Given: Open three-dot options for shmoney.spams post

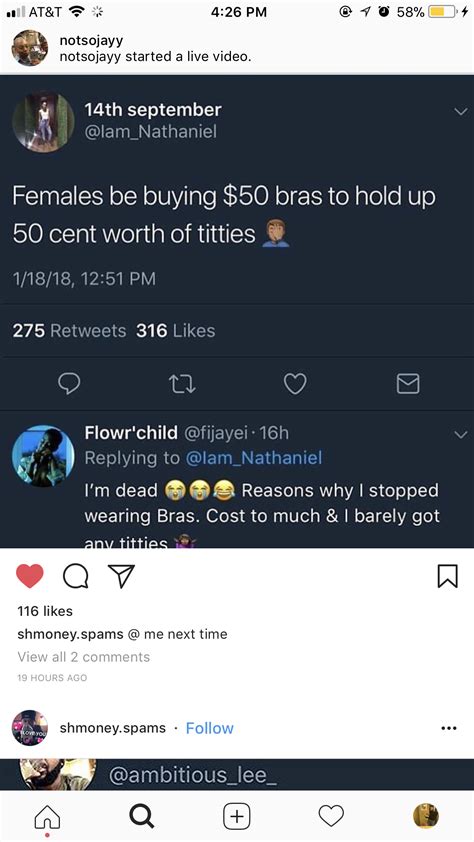Looking at the screenshot, I should [x=448, y=729].
